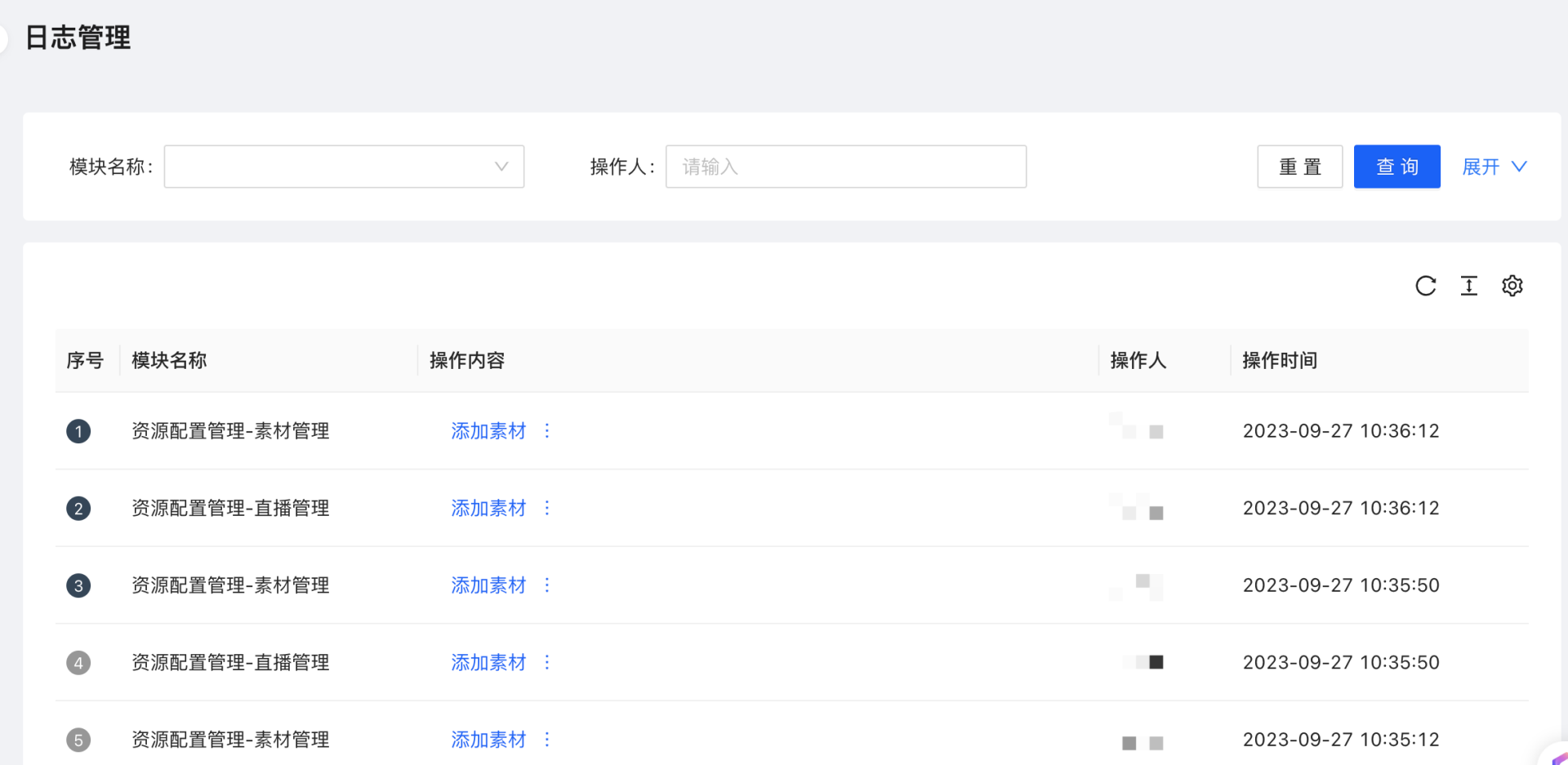
Task: Expand filters with the 展开 link
Action: 1493,167
